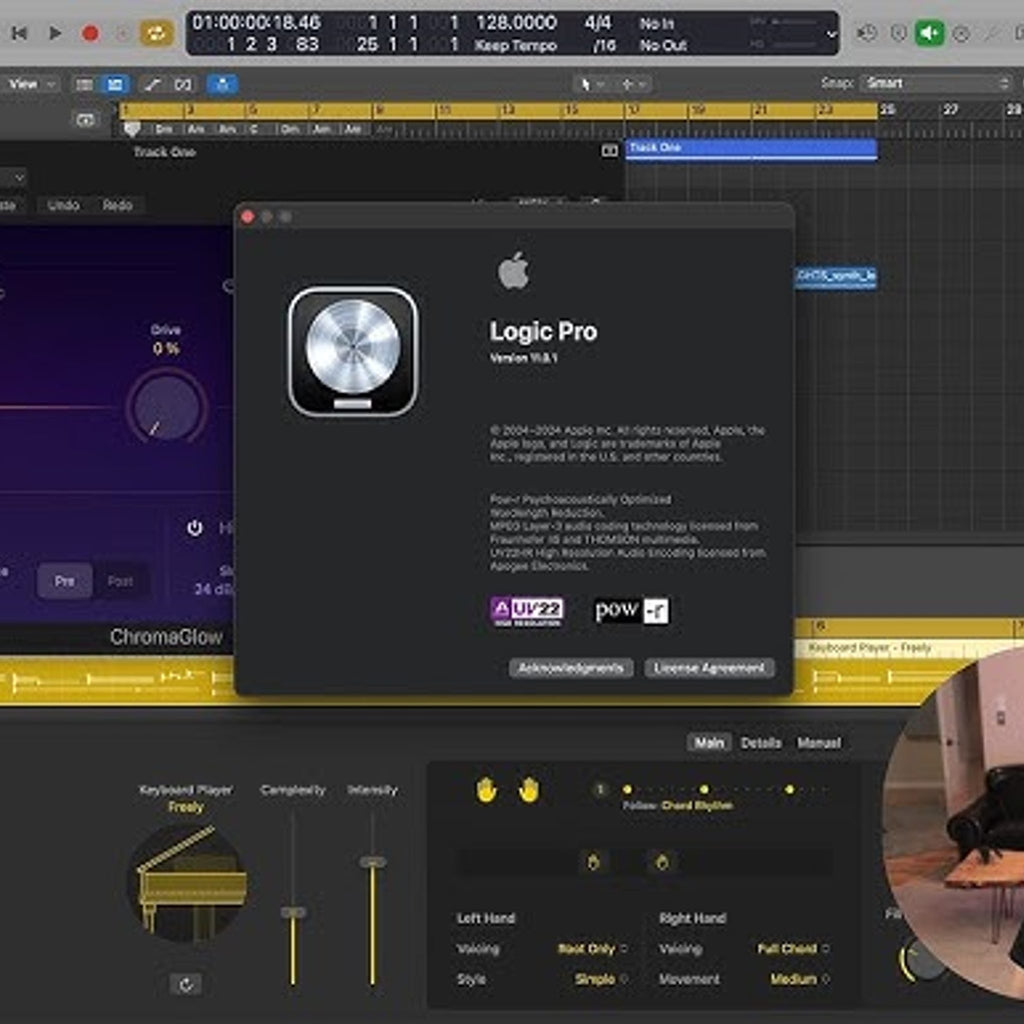Start playback with the Play button
Image resolution: width=1024 pixels, height=1024 pixels.
point(55,33)
